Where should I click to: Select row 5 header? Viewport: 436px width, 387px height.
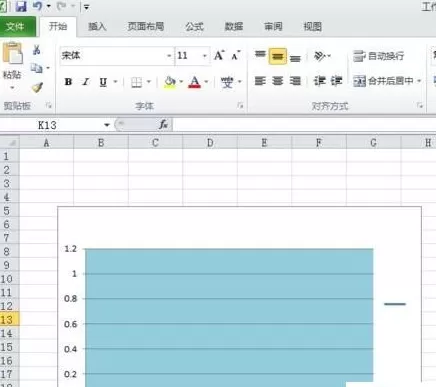10,211
